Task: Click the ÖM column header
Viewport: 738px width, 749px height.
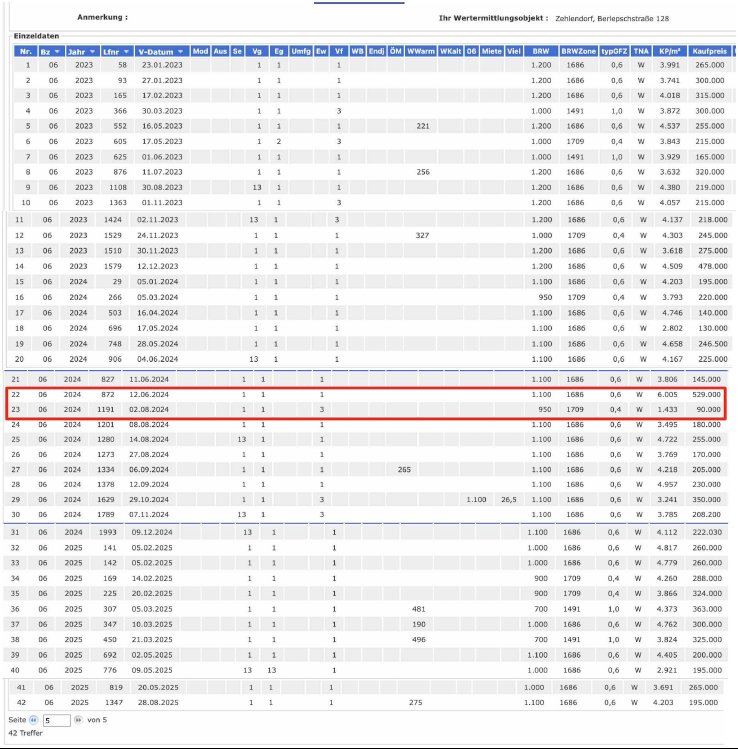Action: (x=396, y=51)
